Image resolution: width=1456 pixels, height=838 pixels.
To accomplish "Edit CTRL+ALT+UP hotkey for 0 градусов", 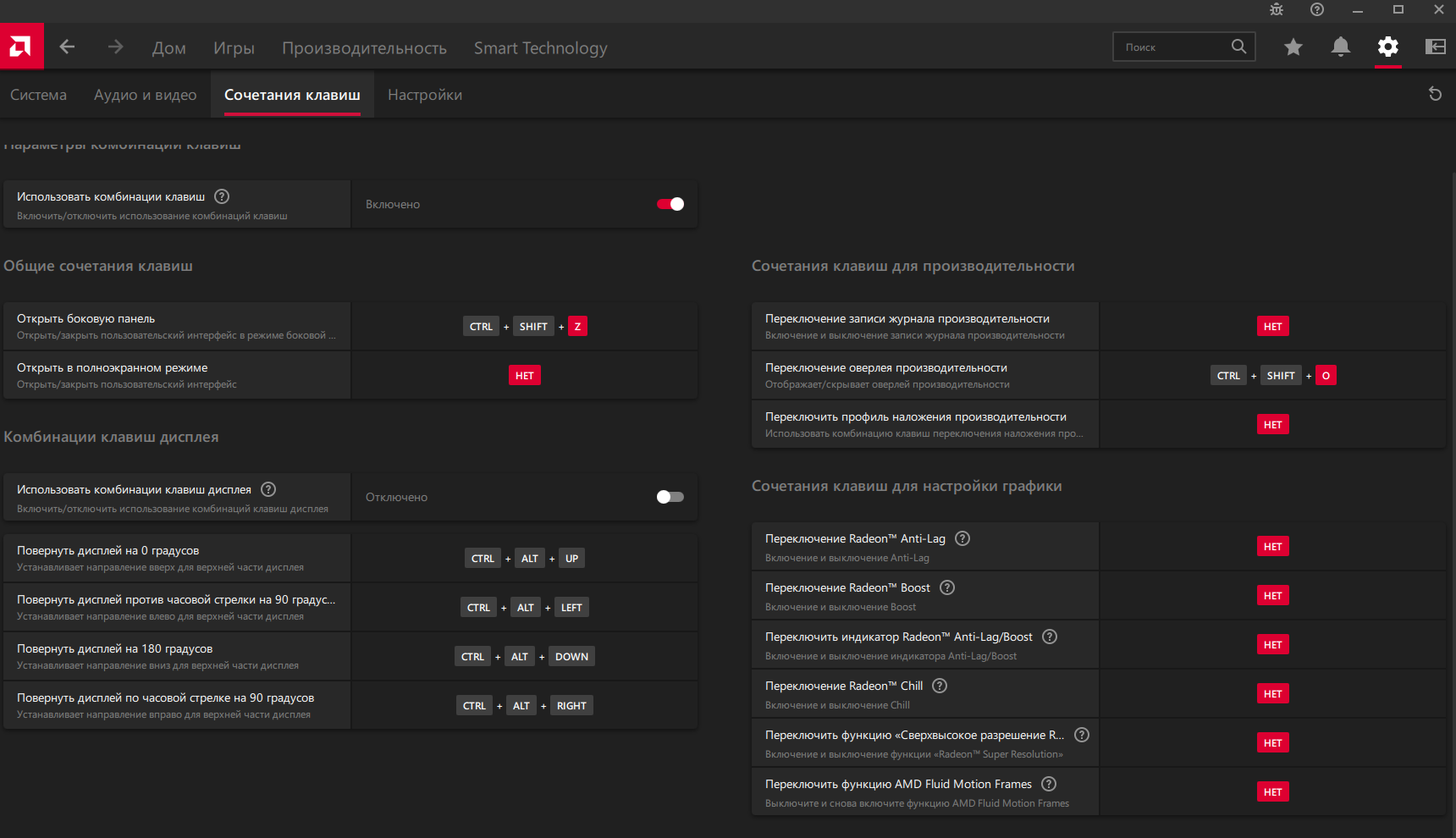I will click(x=525, y=559).
